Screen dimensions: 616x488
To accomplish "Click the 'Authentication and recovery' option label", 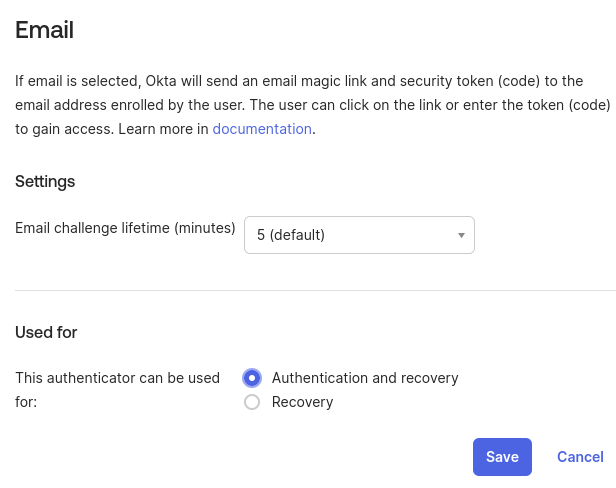I will [x=365, y=378].
